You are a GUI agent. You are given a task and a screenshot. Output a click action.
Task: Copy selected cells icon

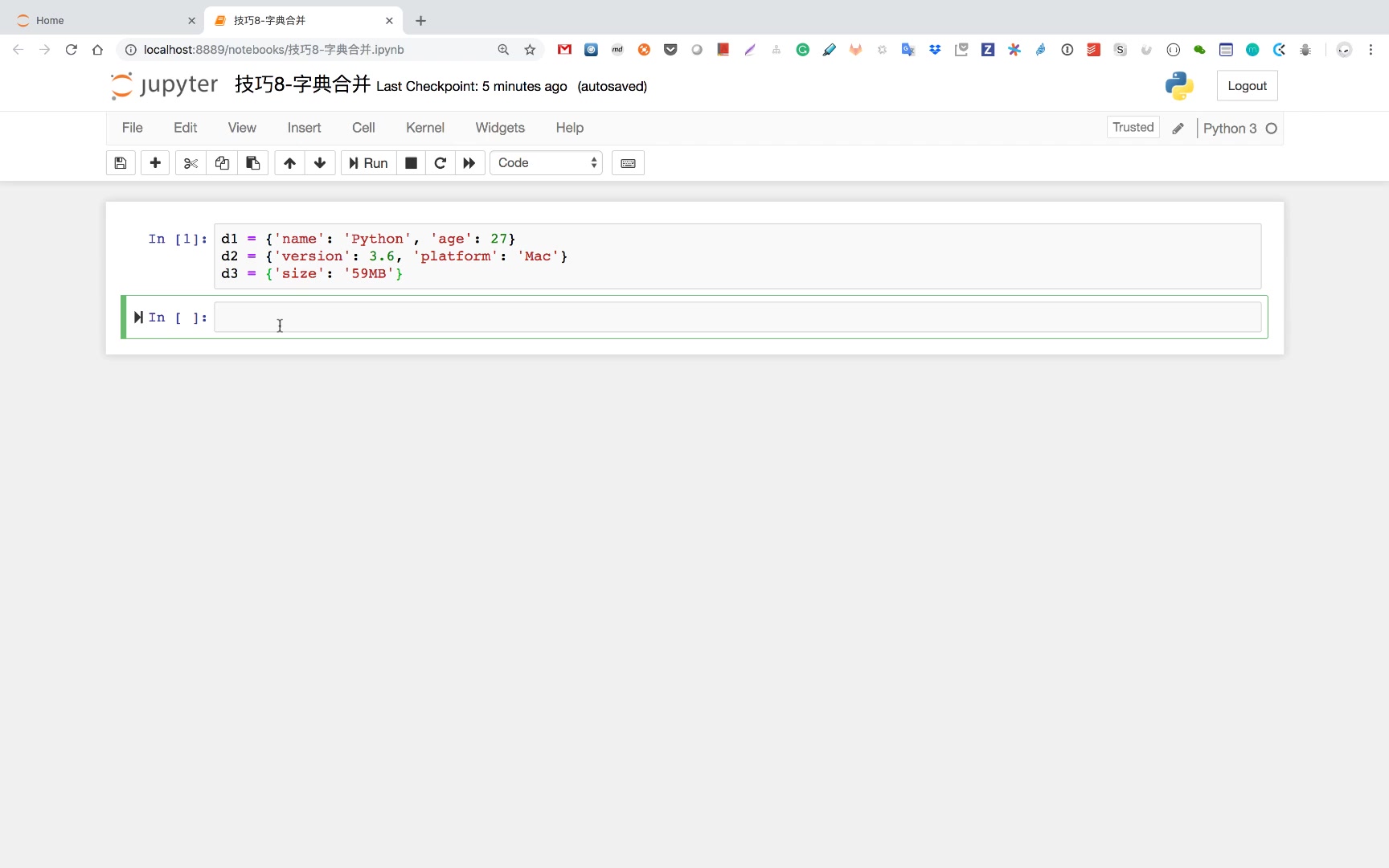[x=222, y=163]
